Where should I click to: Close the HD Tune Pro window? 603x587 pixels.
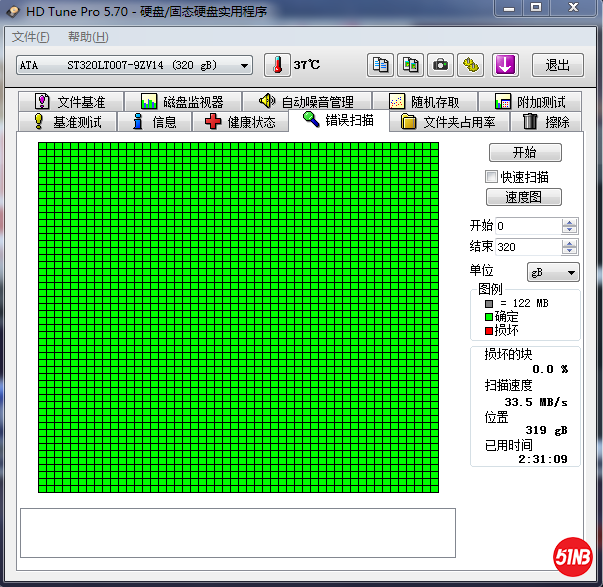tap(573, 8)
